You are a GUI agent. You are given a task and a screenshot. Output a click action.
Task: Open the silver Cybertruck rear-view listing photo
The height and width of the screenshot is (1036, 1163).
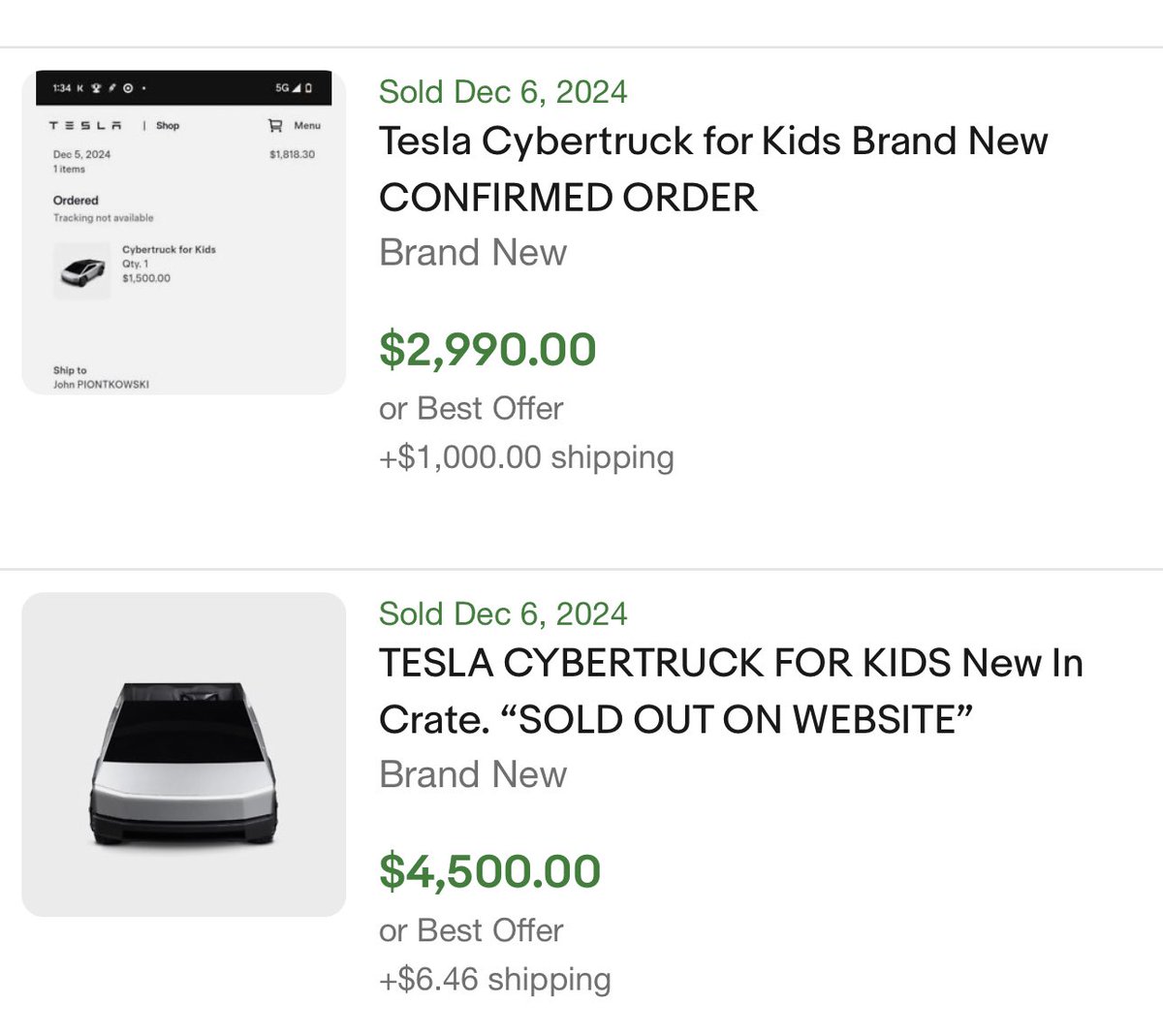coord(184,754)
